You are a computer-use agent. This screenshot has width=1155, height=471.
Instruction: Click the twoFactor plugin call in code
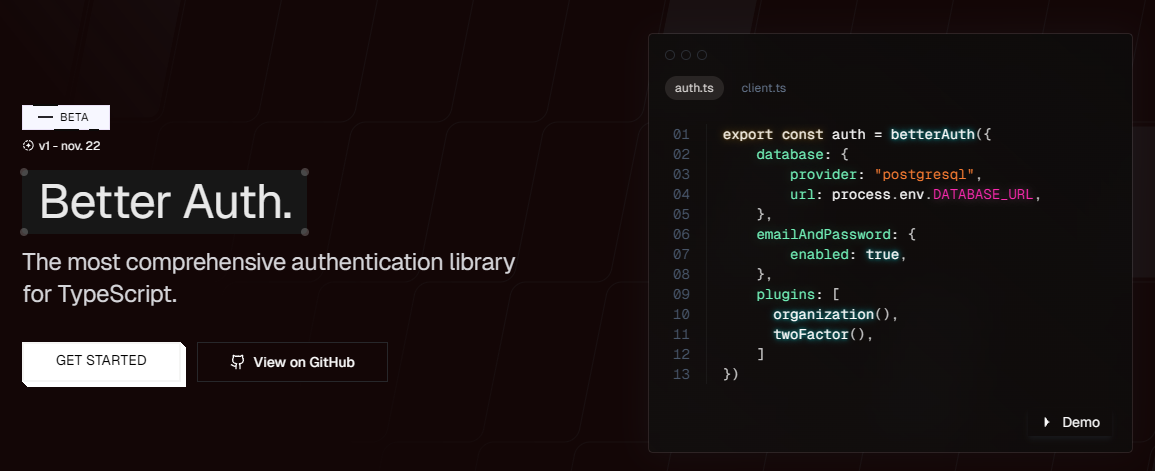tap(810, 334)
